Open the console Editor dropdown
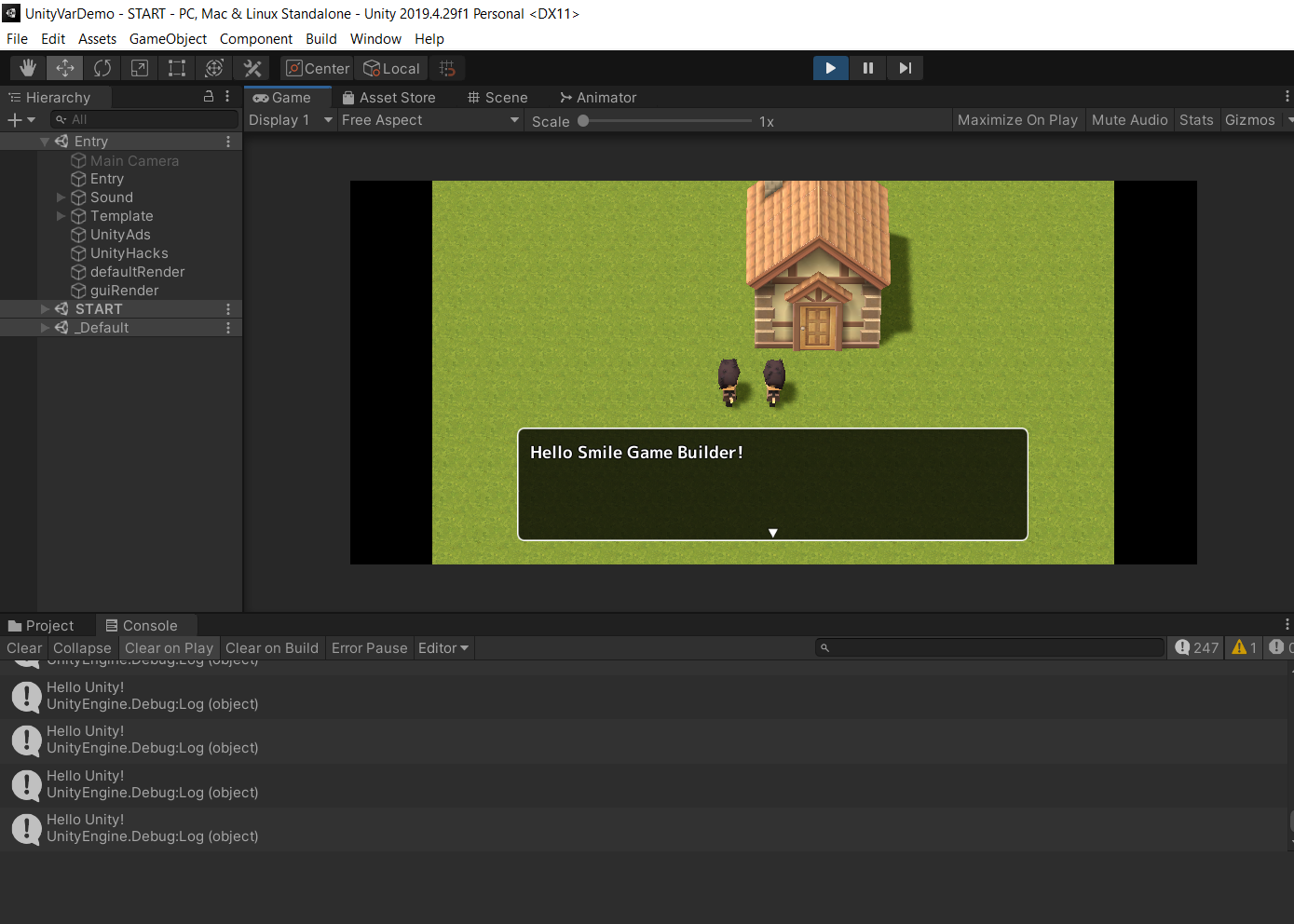The height and width of the screenshot is (924, 1294). (443, 648)
